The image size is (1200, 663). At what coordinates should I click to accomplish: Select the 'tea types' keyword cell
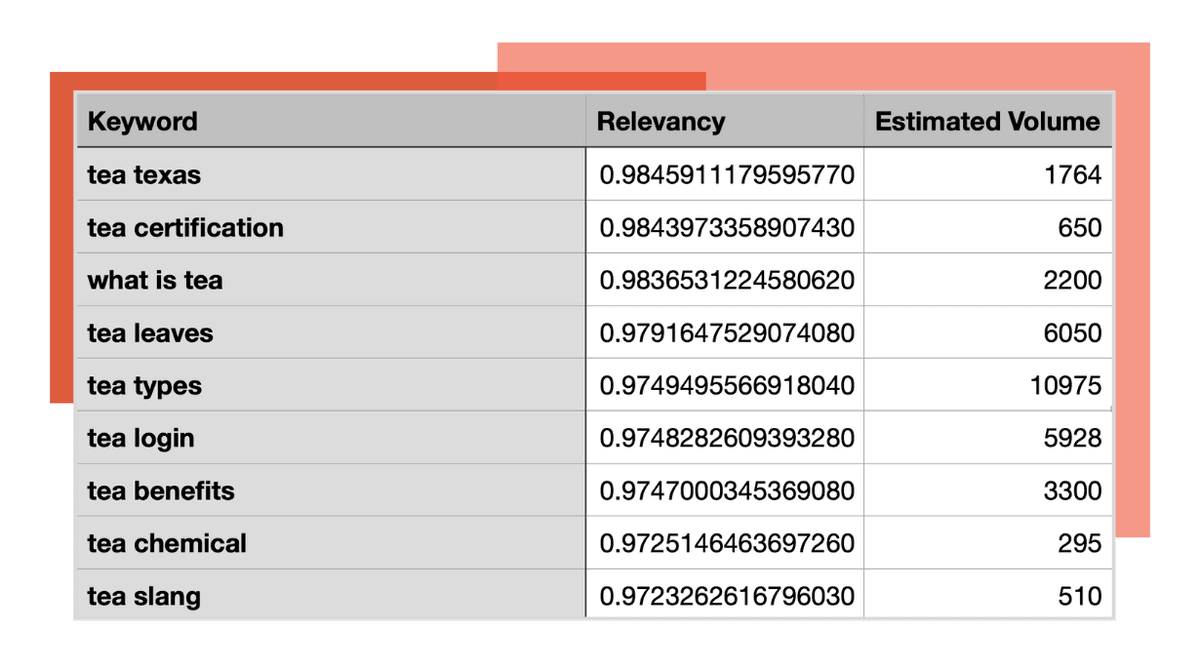point(144,386)
